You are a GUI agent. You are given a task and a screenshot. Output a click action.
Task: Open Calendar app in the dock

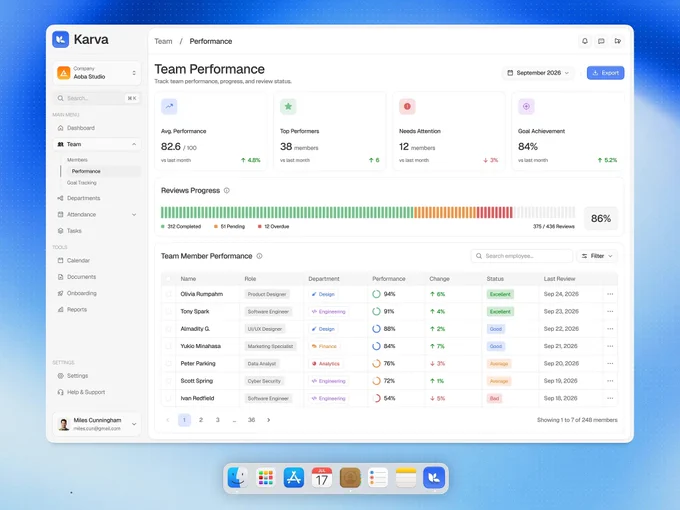pos(322,477)
